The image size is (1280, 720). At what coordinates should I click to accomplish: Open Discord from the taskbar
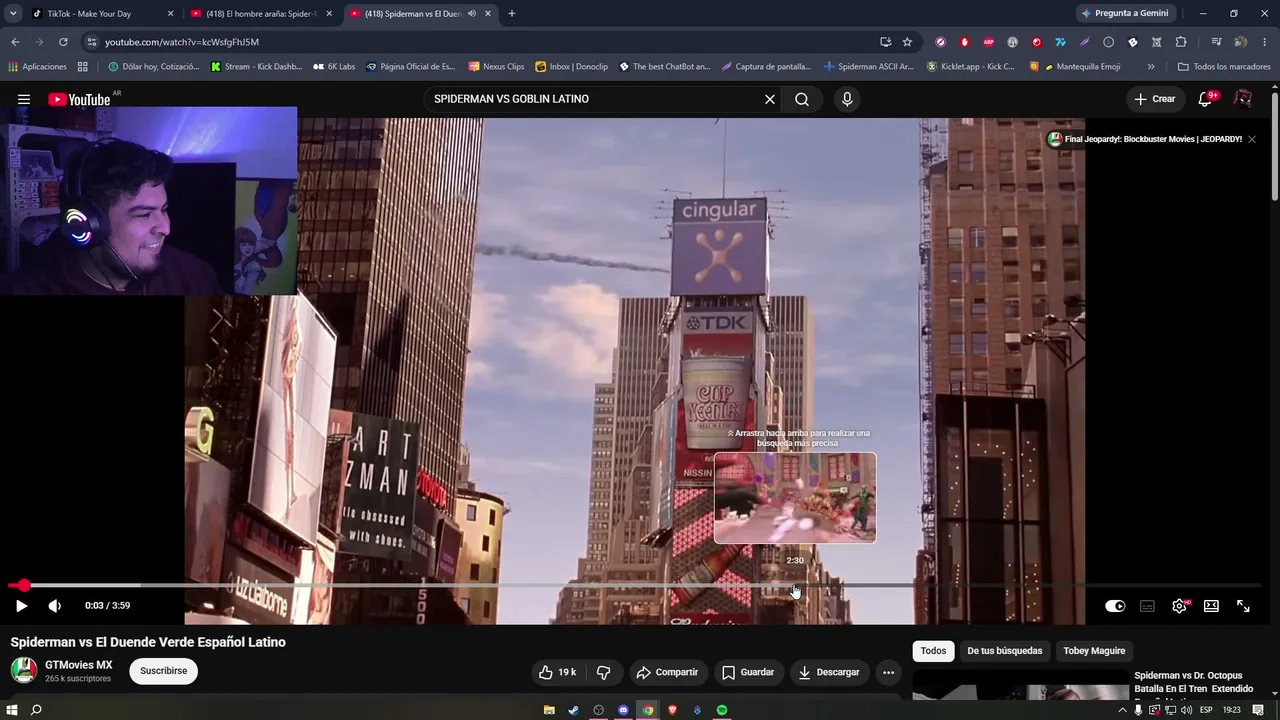[623, 710]
